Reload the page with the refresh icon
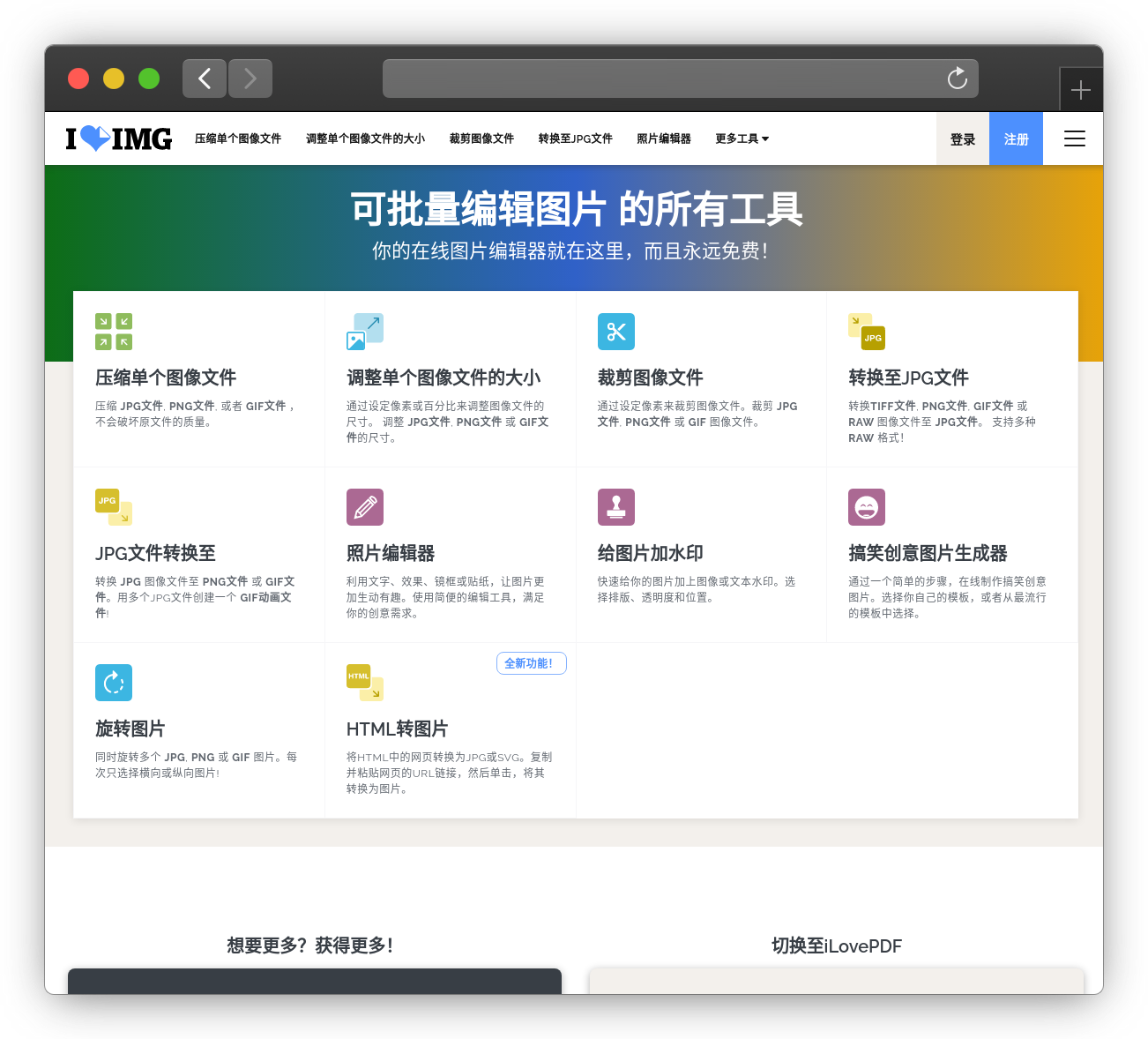Image resolution: width=1148 pixels, height=1039 pixels. click(x=957, y=78)
